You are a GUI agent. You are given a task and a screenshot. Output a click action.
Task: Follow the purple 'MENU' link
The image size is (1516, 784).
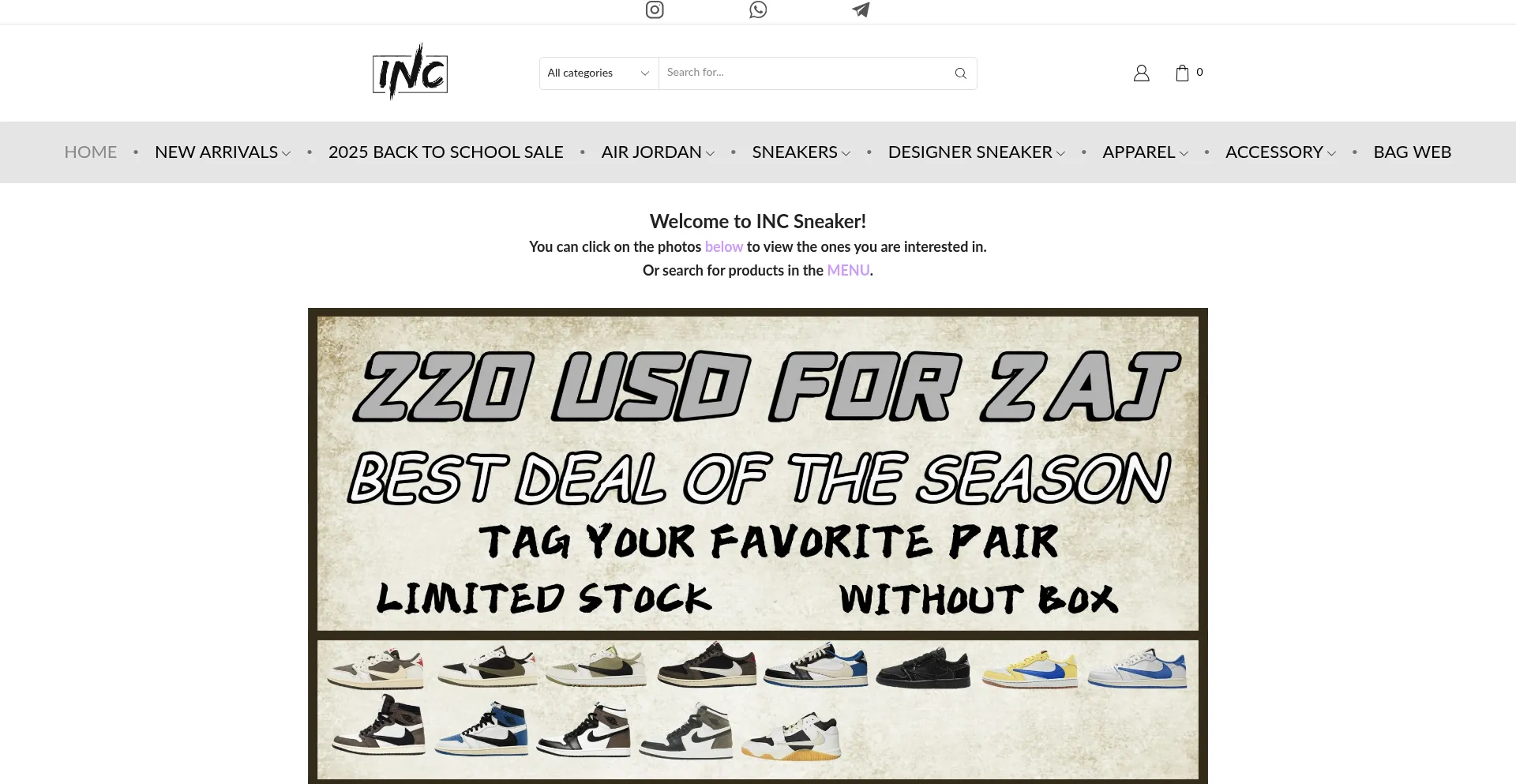tap(848, 270)
